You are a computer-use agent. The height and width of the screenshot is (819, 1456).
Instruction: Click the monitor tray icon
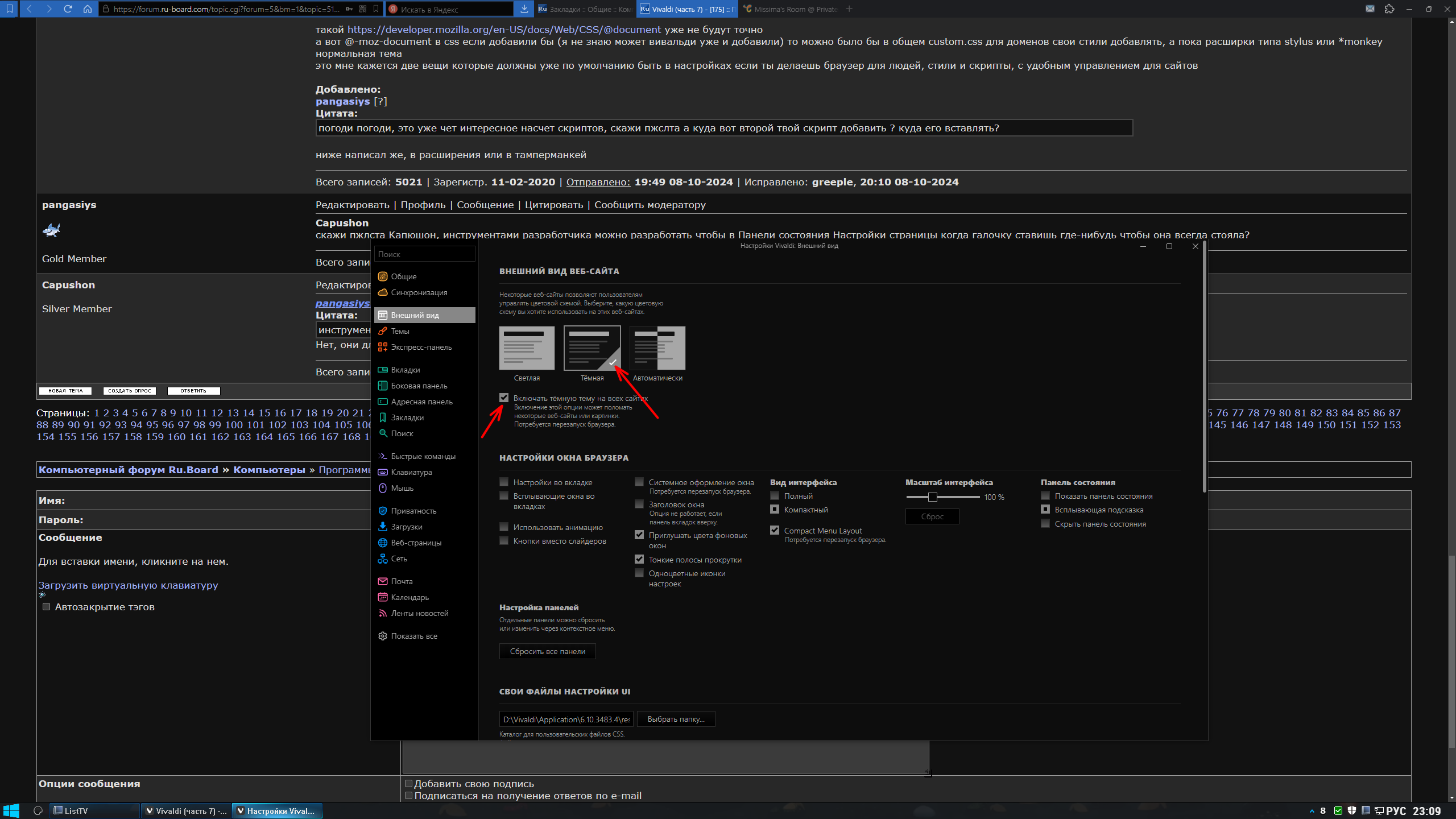click(1366, 810)
